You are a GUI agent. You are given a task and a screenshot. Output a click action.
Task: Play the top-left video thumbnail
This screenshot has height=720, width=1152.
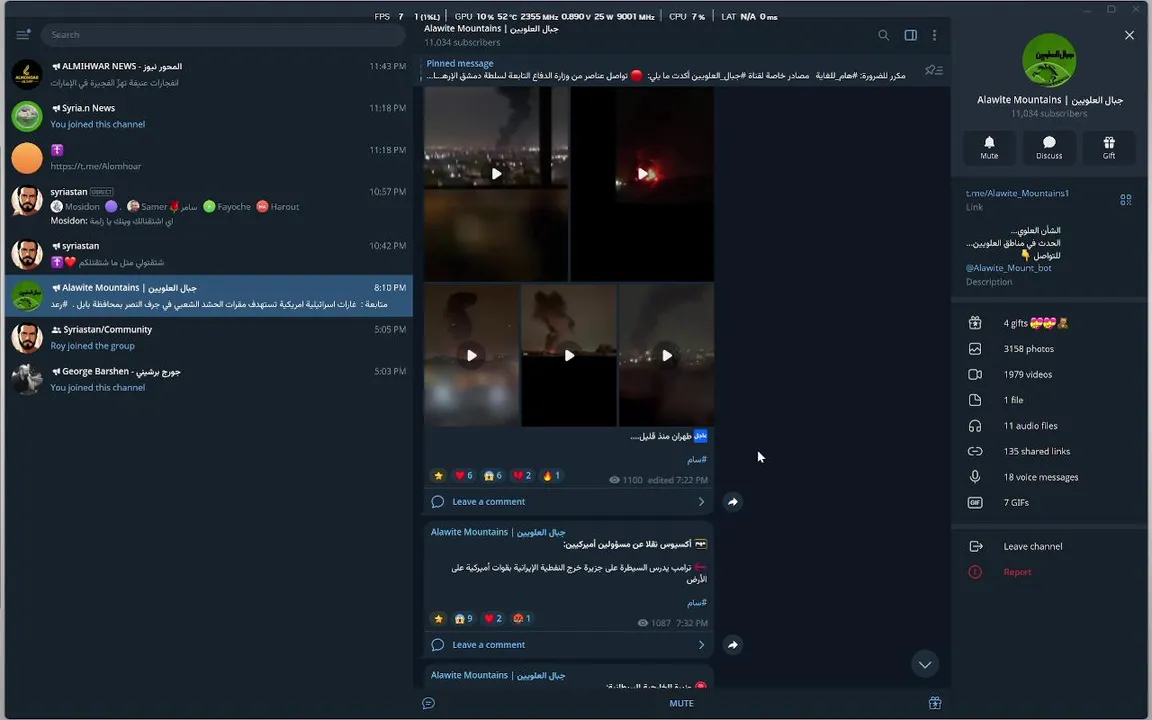497,174
